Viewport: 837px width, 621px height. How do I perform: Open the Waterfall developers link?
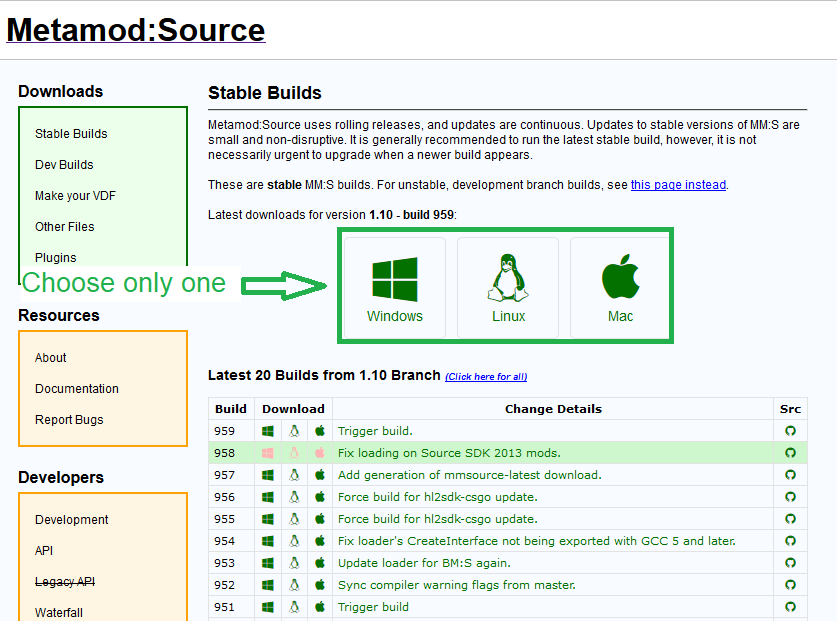click(59, 612)
